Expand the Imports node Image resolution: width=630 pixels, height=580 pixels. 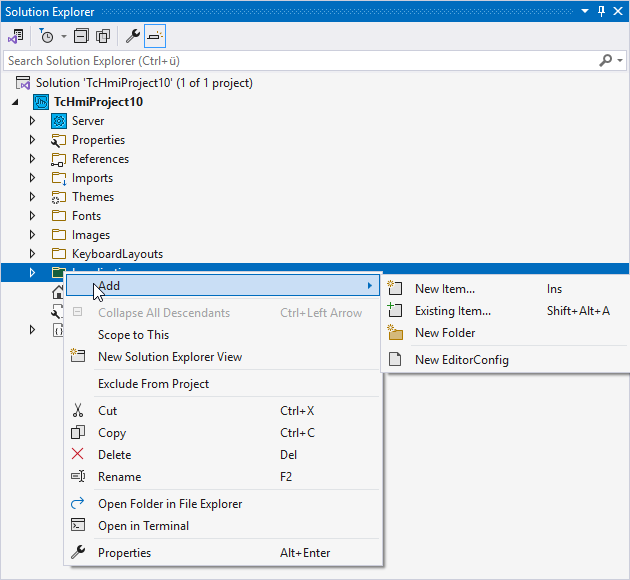tap(32, 178)
